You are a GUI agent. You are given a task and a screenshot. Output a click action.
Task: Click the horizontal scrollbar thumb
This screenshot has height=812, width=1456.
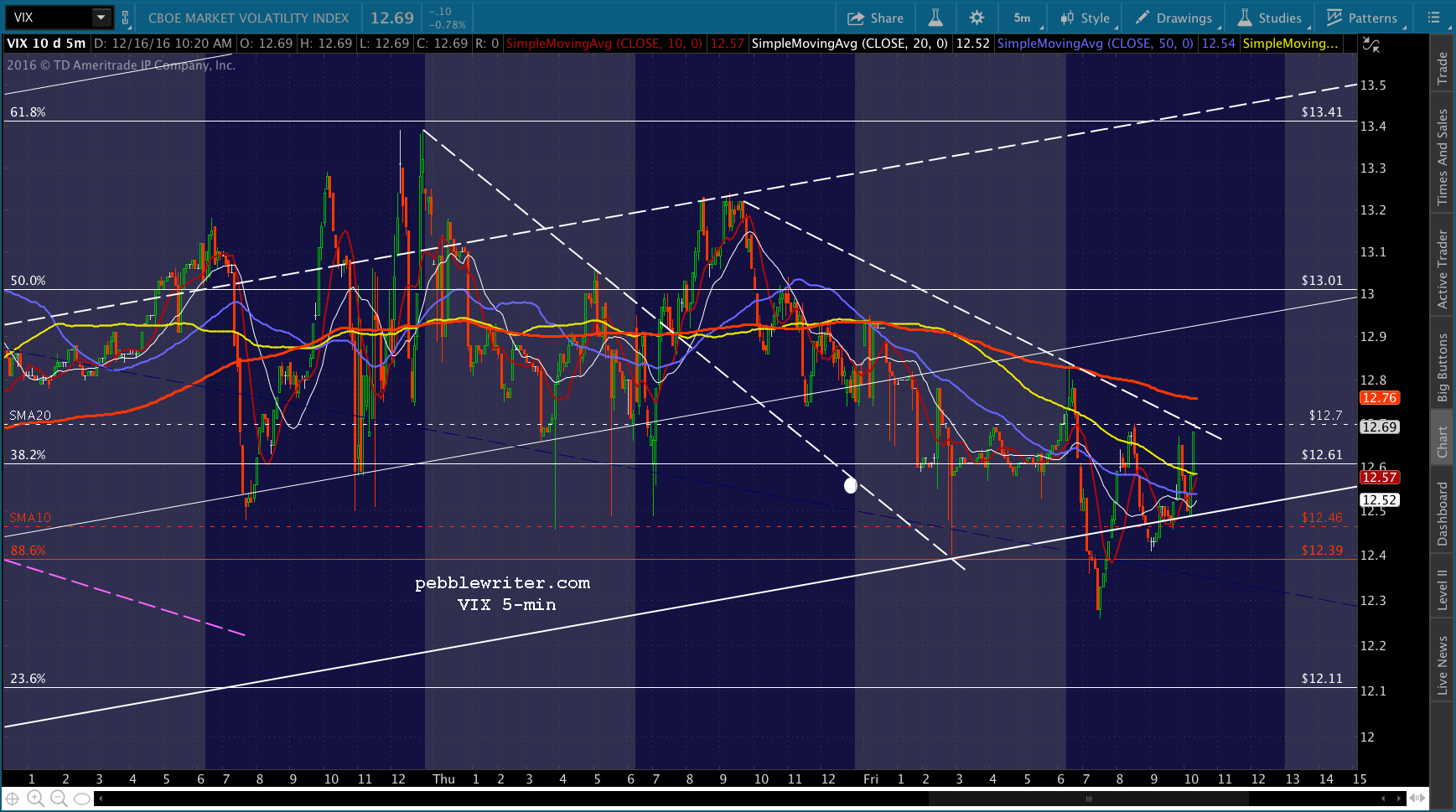click(x=1090, y=799)
